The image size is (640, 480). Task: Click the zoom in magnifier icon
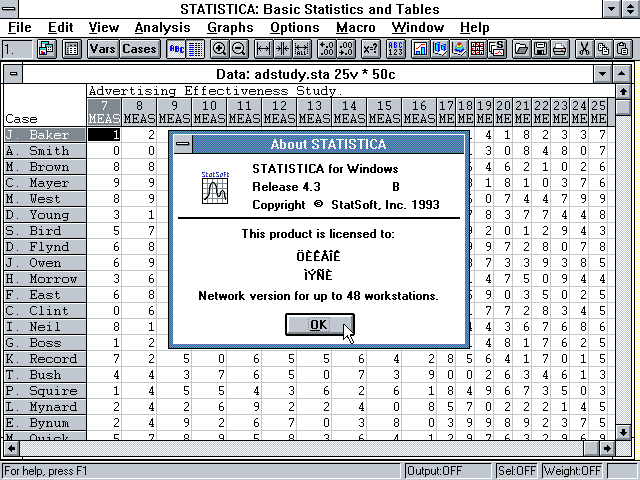point(220,49)
